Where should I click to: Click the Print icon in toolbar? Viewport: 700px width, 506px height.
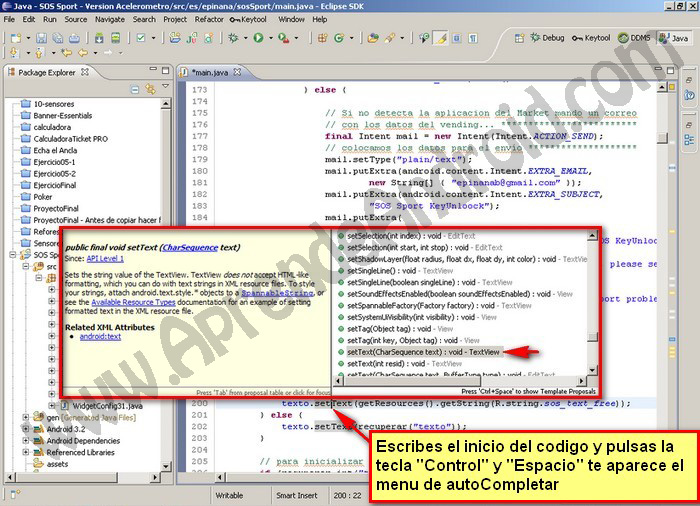tap(74, 38)
